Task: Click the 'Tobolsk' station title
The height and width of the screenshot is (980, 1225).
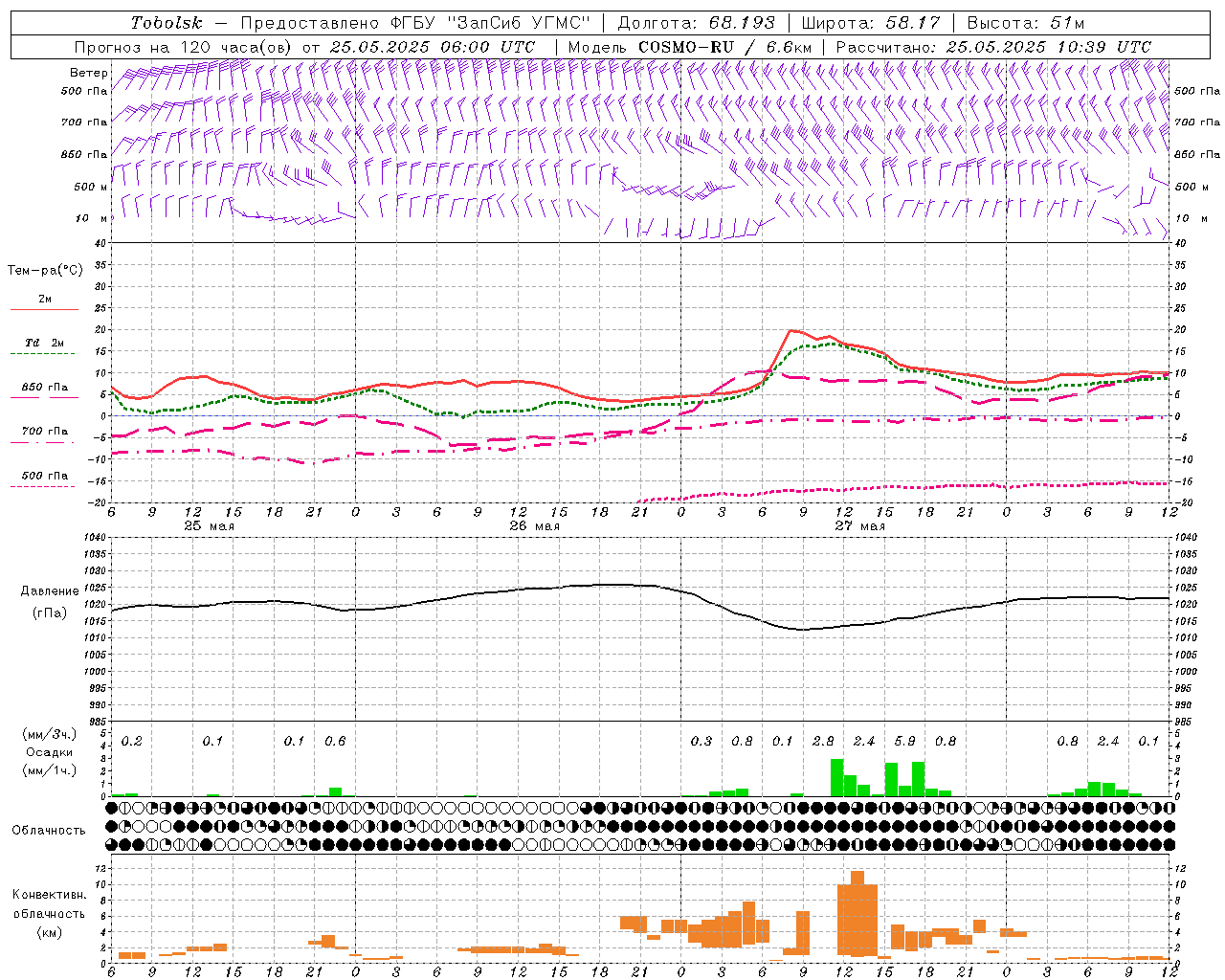Action: 167,23
